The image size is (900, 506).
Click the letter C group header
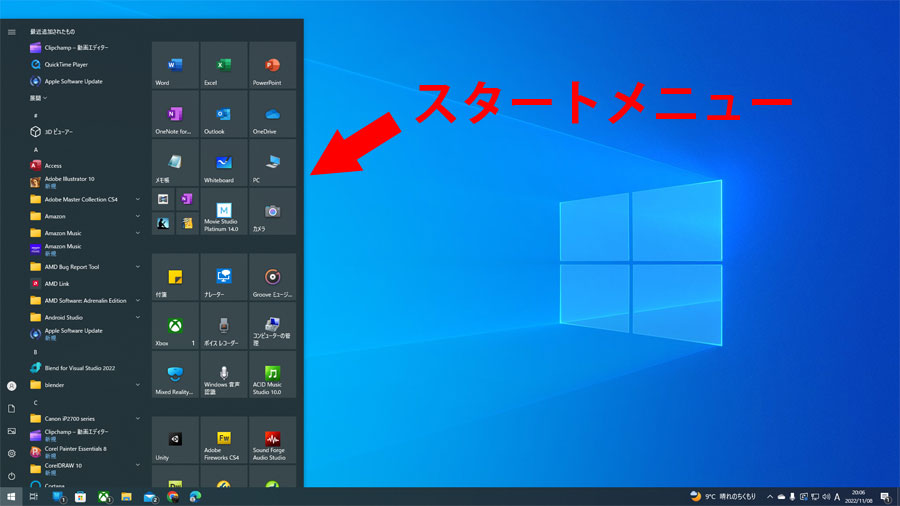(x=36, y=402)
